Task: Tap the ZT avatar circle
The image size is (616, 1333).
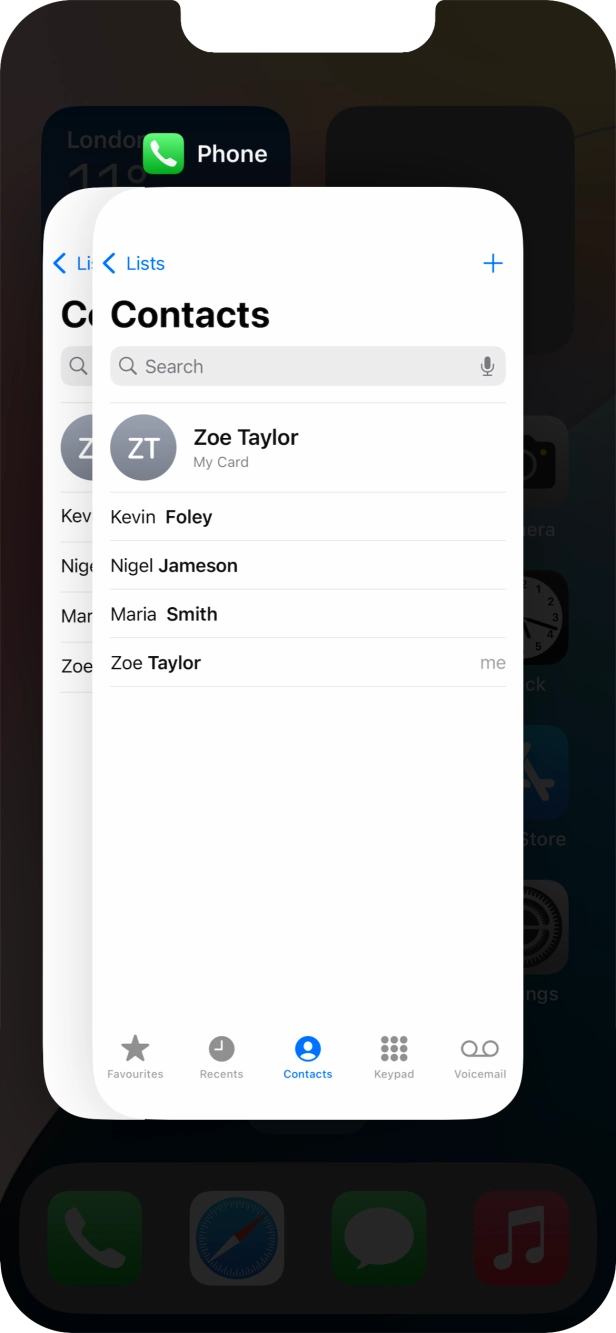Action: (143, 448)
